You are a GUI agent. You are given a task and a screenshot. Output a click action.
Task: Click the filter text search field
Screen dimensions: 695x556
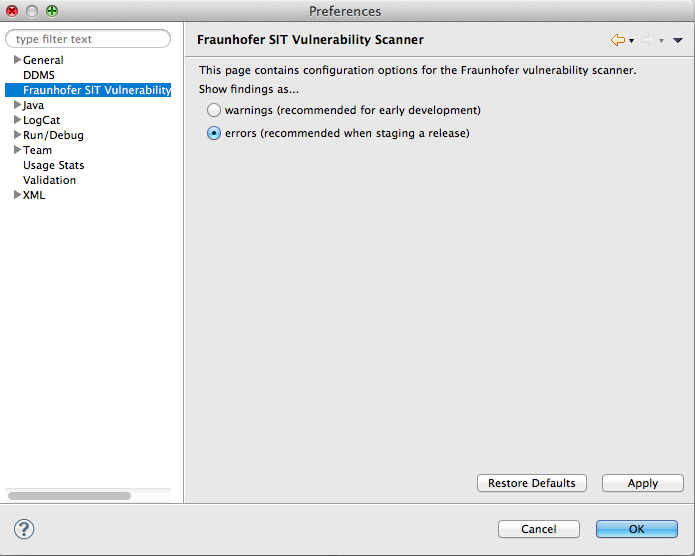[x=88, y=39]
